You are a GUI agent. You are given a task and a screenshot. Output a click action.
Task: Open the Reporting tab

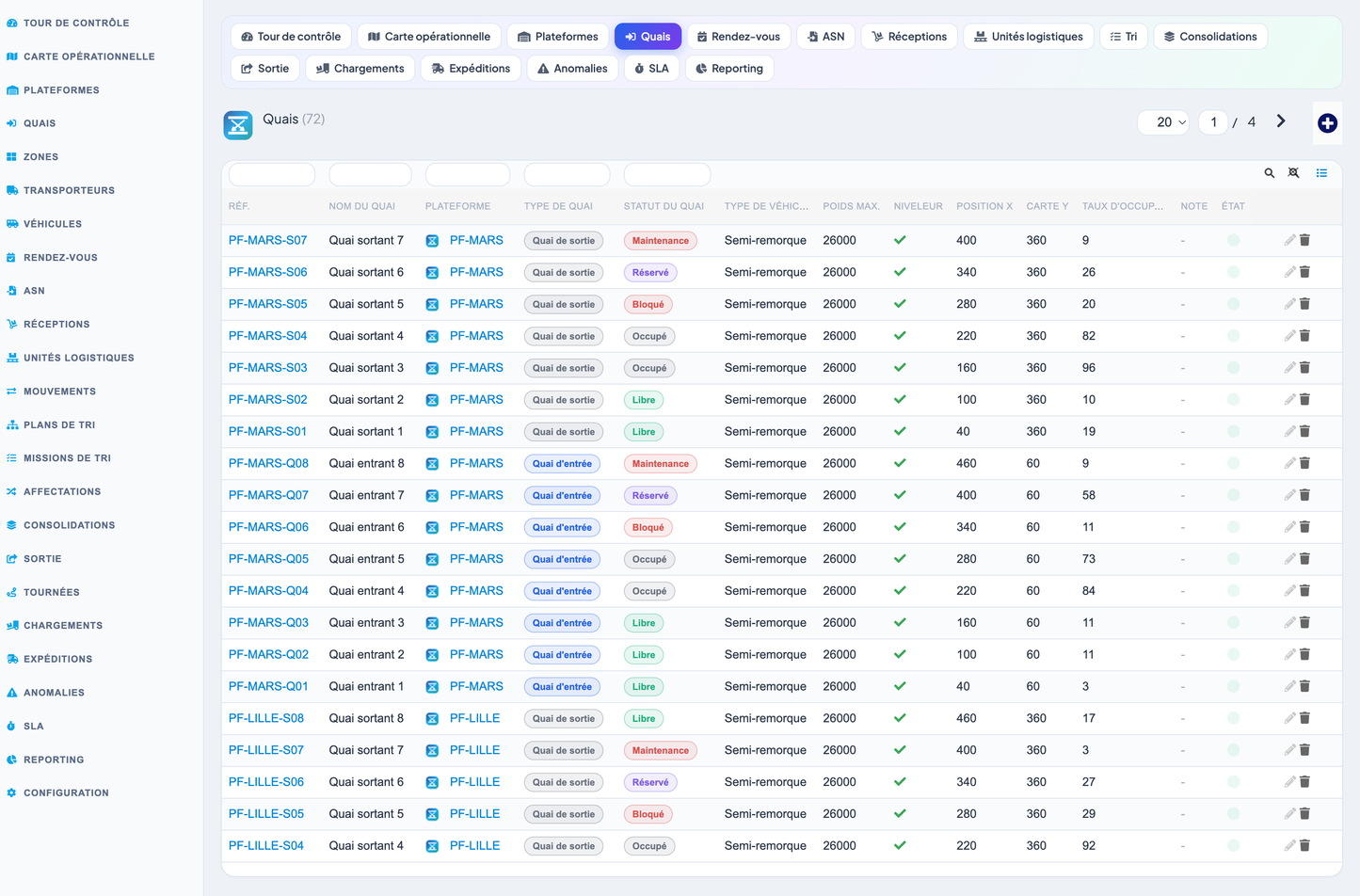[x=729, y=69]
